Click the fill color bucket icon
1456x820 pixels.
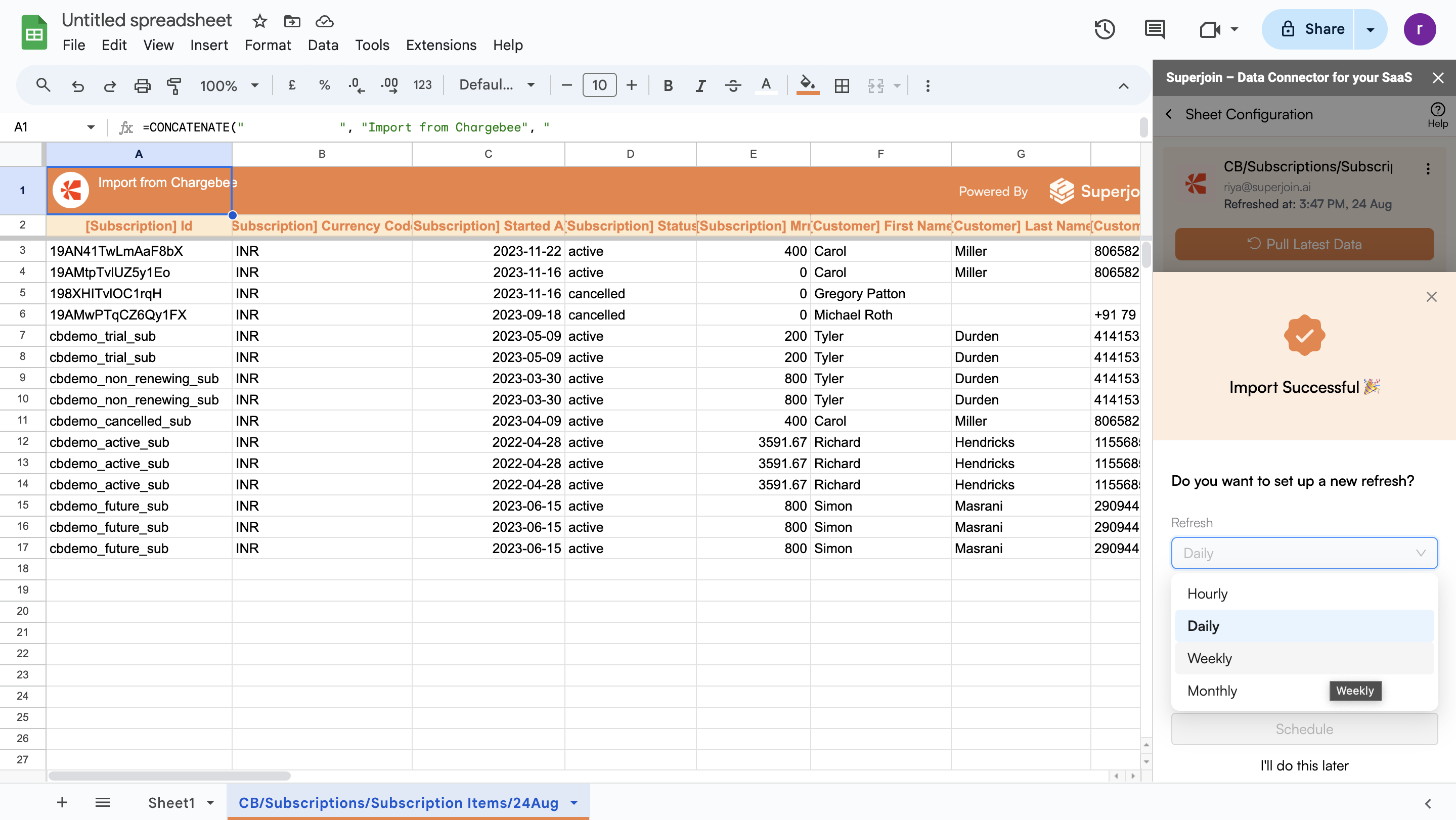click(807, 85)
